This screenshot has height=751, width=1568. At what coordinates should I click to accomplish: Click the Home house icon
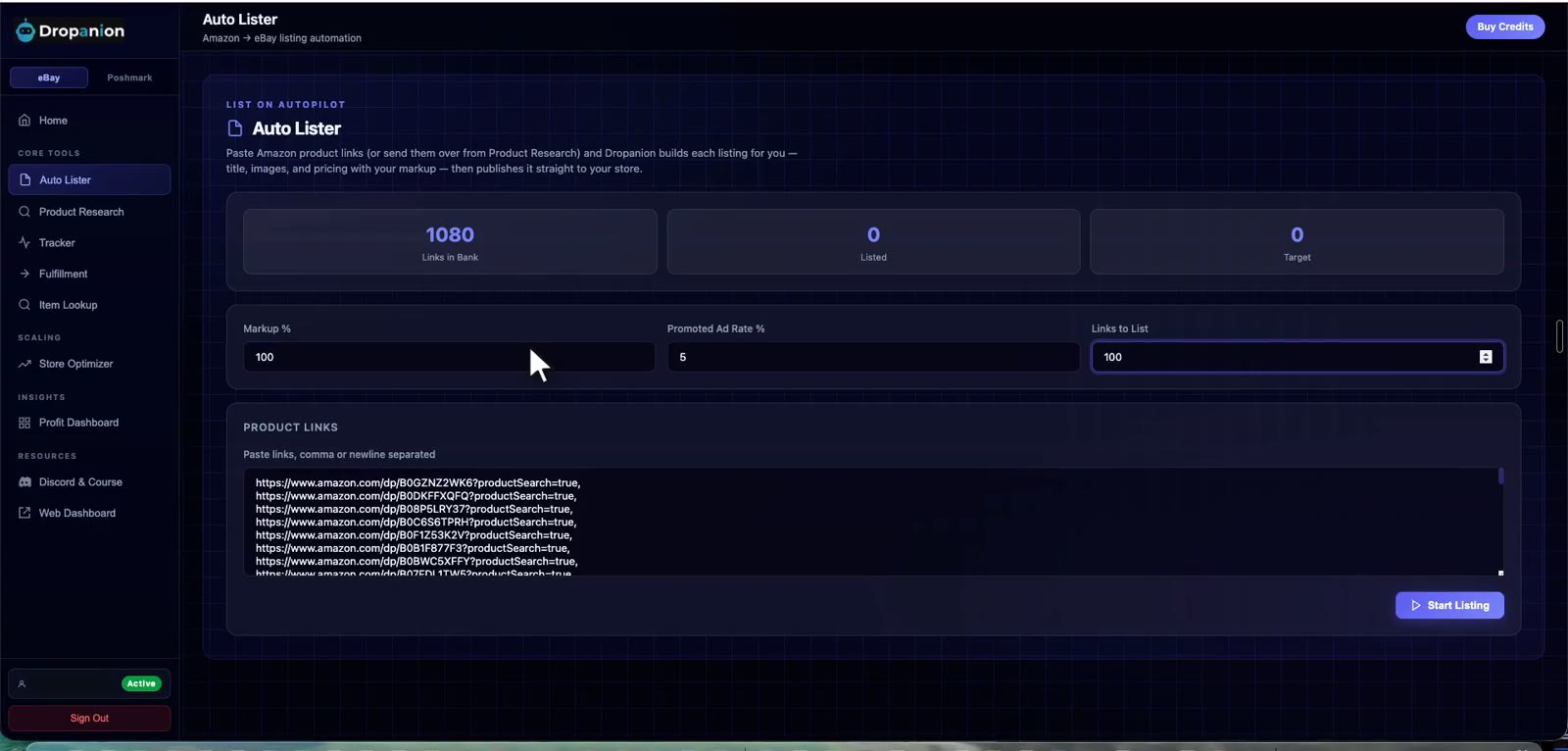point(24,121)
